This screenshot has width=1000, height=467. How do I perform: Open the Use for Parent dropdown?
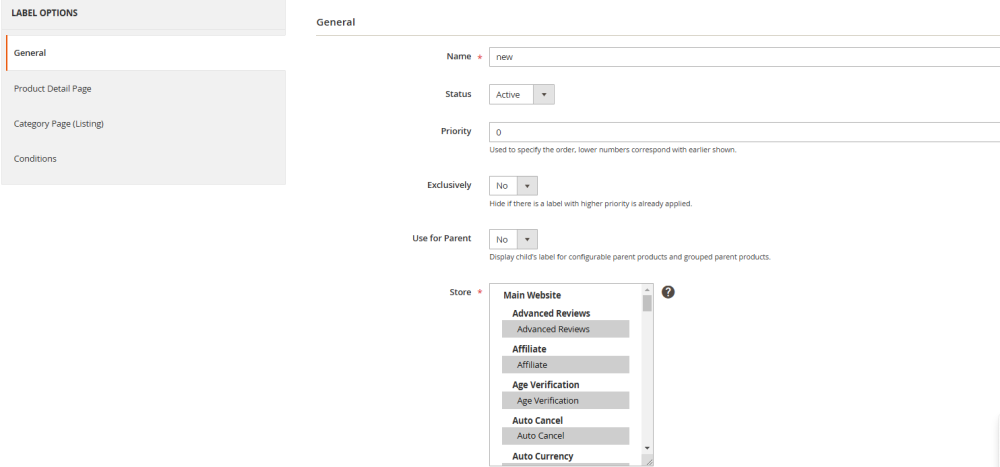(514, 239)
